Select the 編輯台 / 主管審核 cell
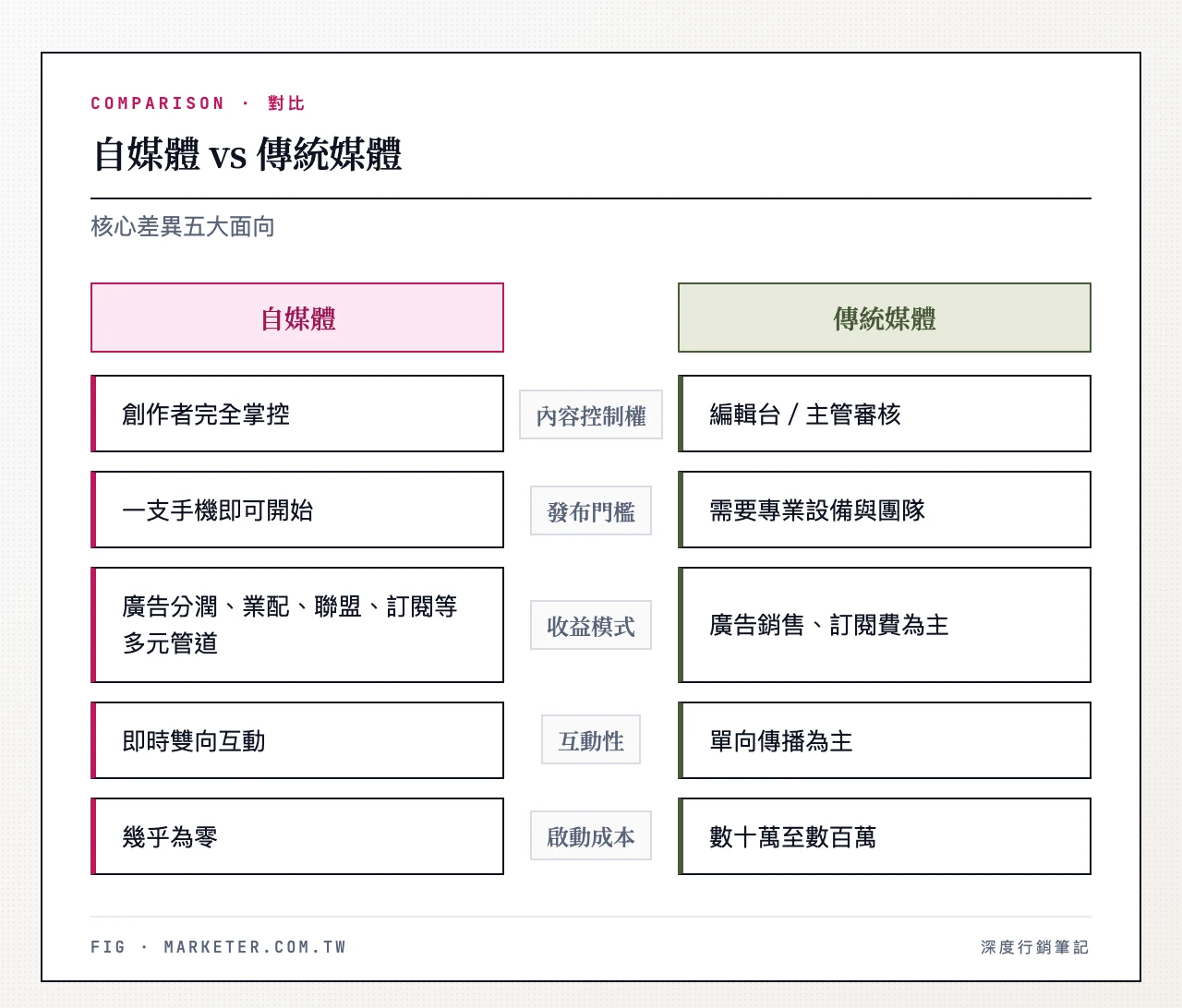 [x=885, y=414]
